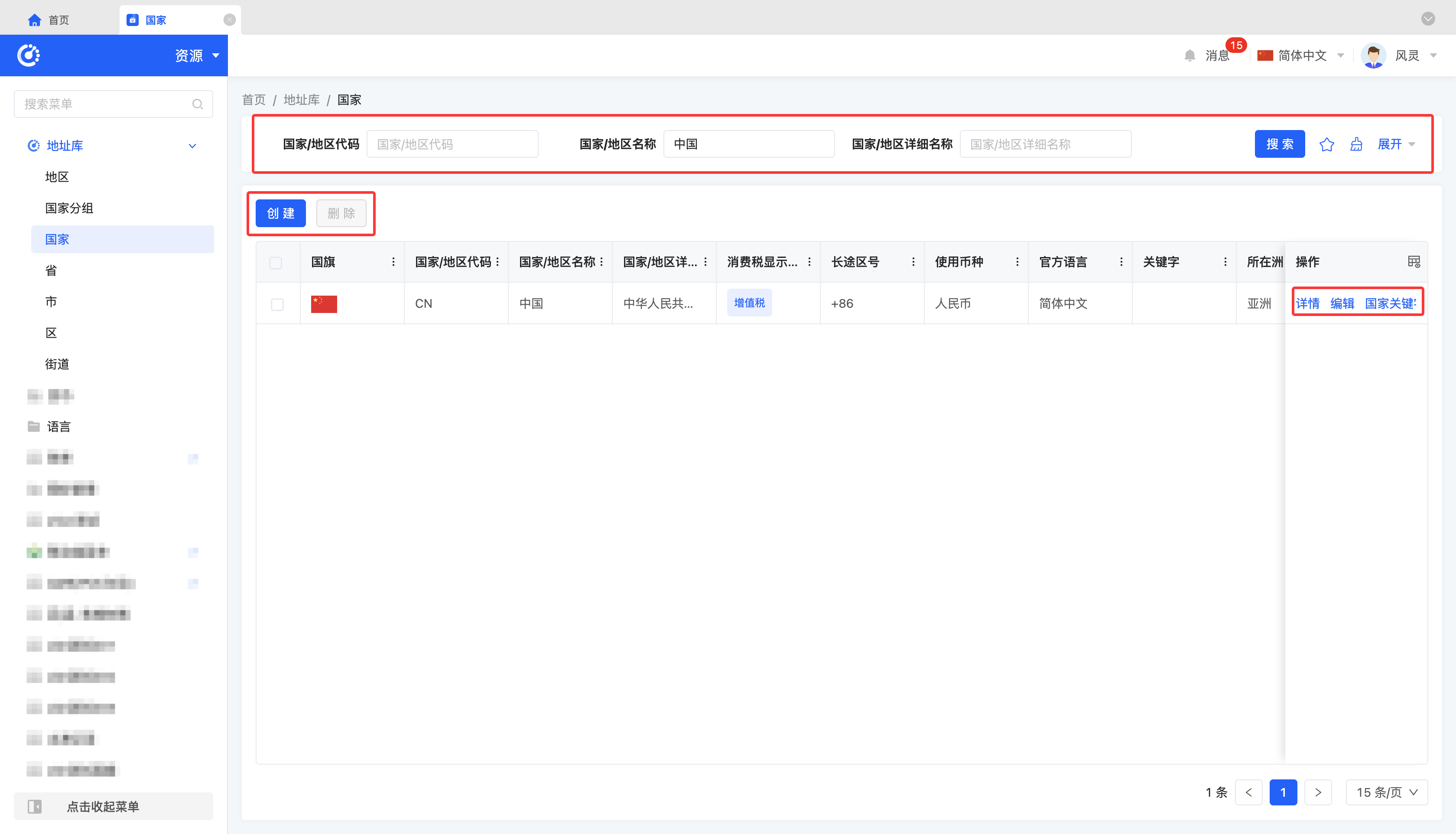Expand the 展开 filter options
Viewport: 1456px width, 834px height.
(x=1396, y=144)
